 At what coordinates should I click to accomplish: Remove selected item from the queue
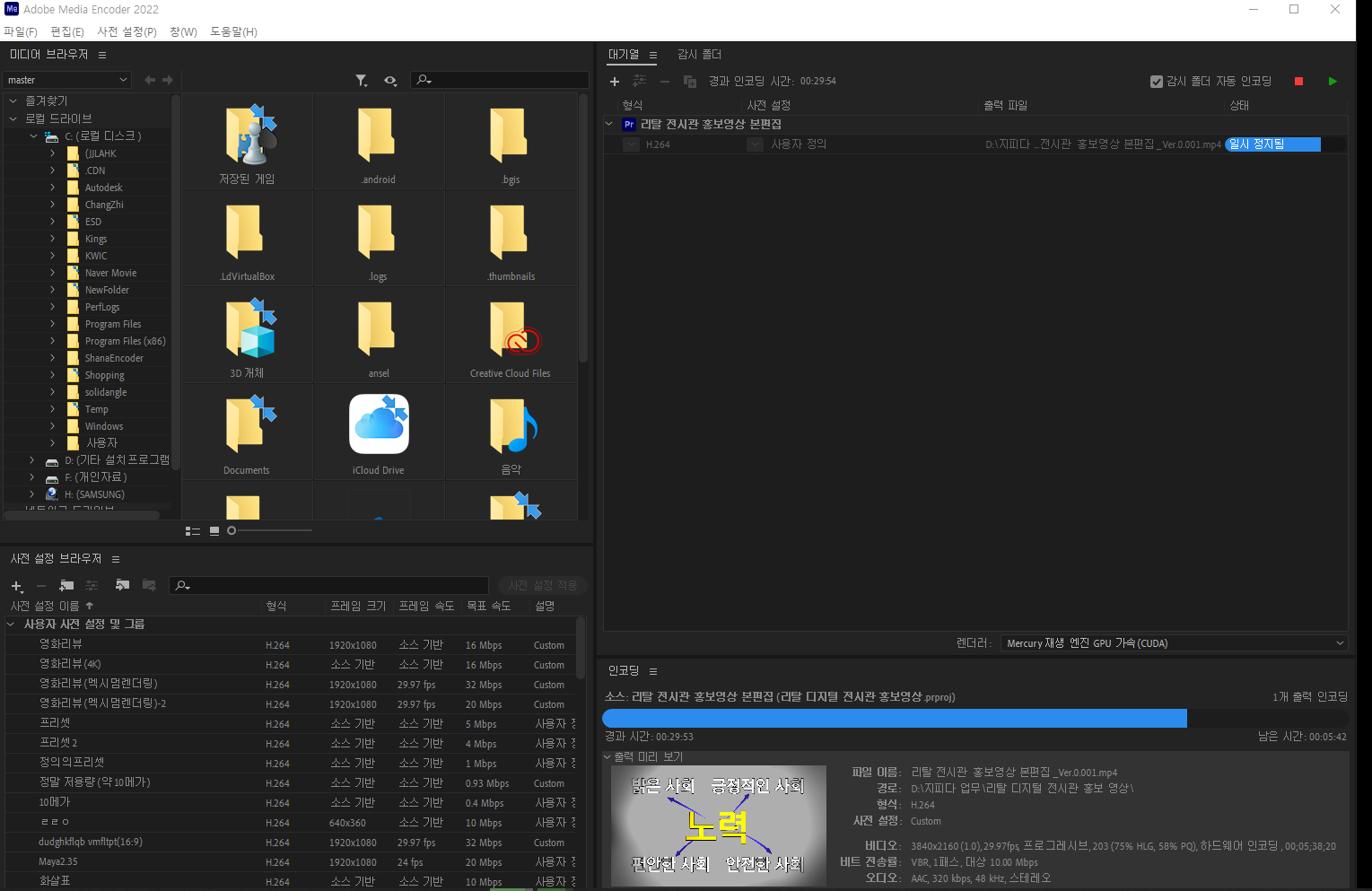coord(664,81)
